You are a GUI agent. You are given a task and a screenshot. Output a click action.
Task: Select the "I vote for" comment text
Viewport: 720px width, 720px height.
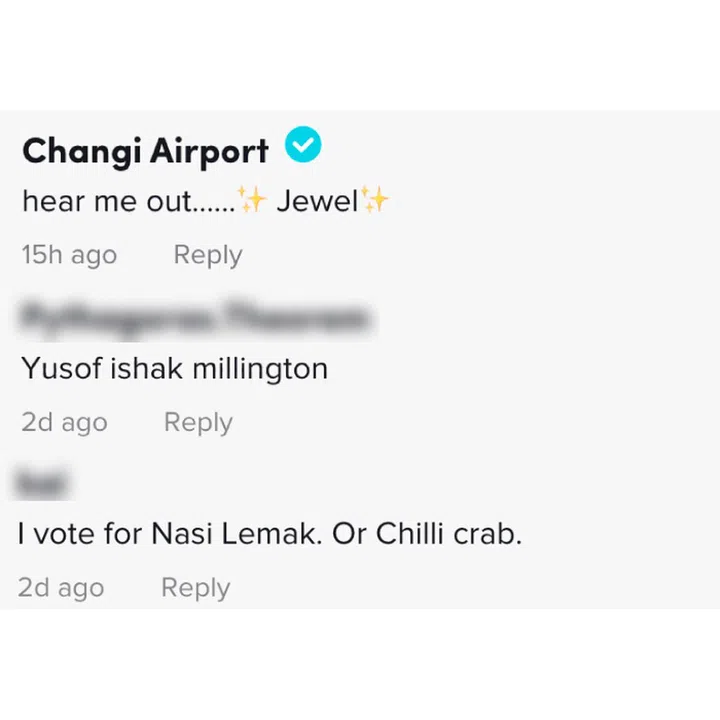[270, 534]
